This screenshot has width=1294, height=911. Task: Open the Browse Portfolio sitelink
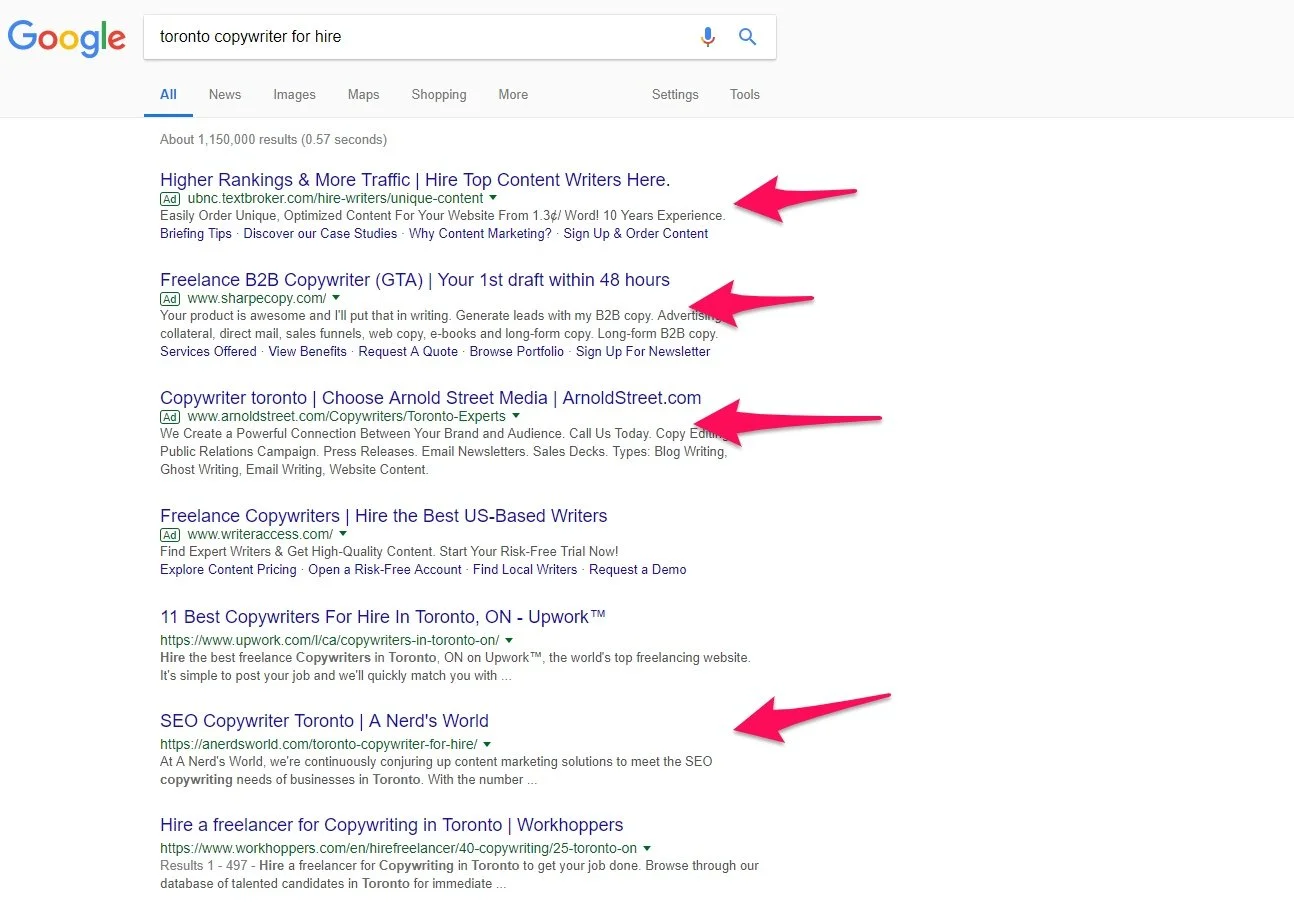(x=517, y=351)
